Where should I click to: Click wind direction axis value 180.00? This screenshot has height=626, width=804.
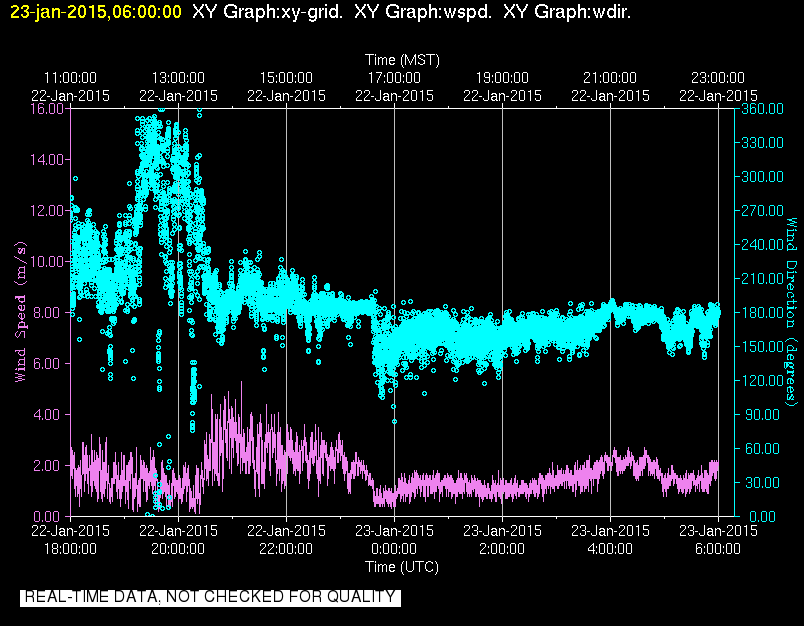click(x=762, y=313)
